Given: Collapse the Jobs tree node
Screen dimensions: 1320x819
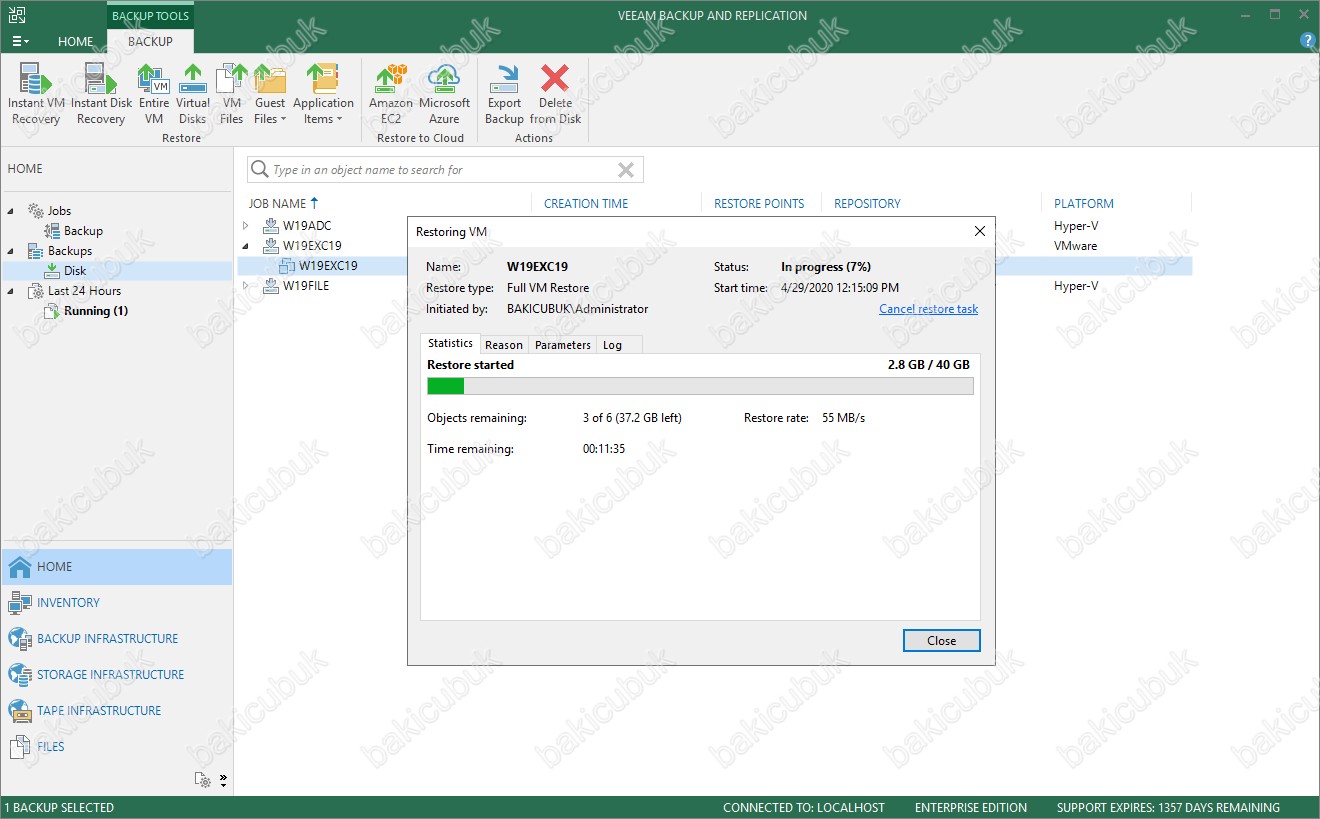Looking at the screenshot, I should coord(11,211).
